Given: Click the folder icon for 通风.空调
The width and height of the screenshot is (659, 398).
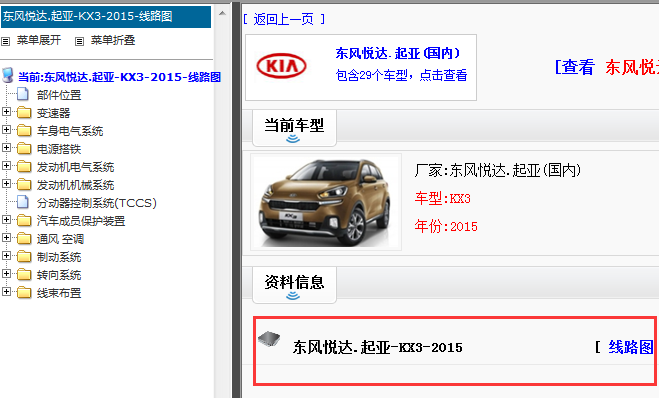Looking at the screenshot, I should point(24,239).
